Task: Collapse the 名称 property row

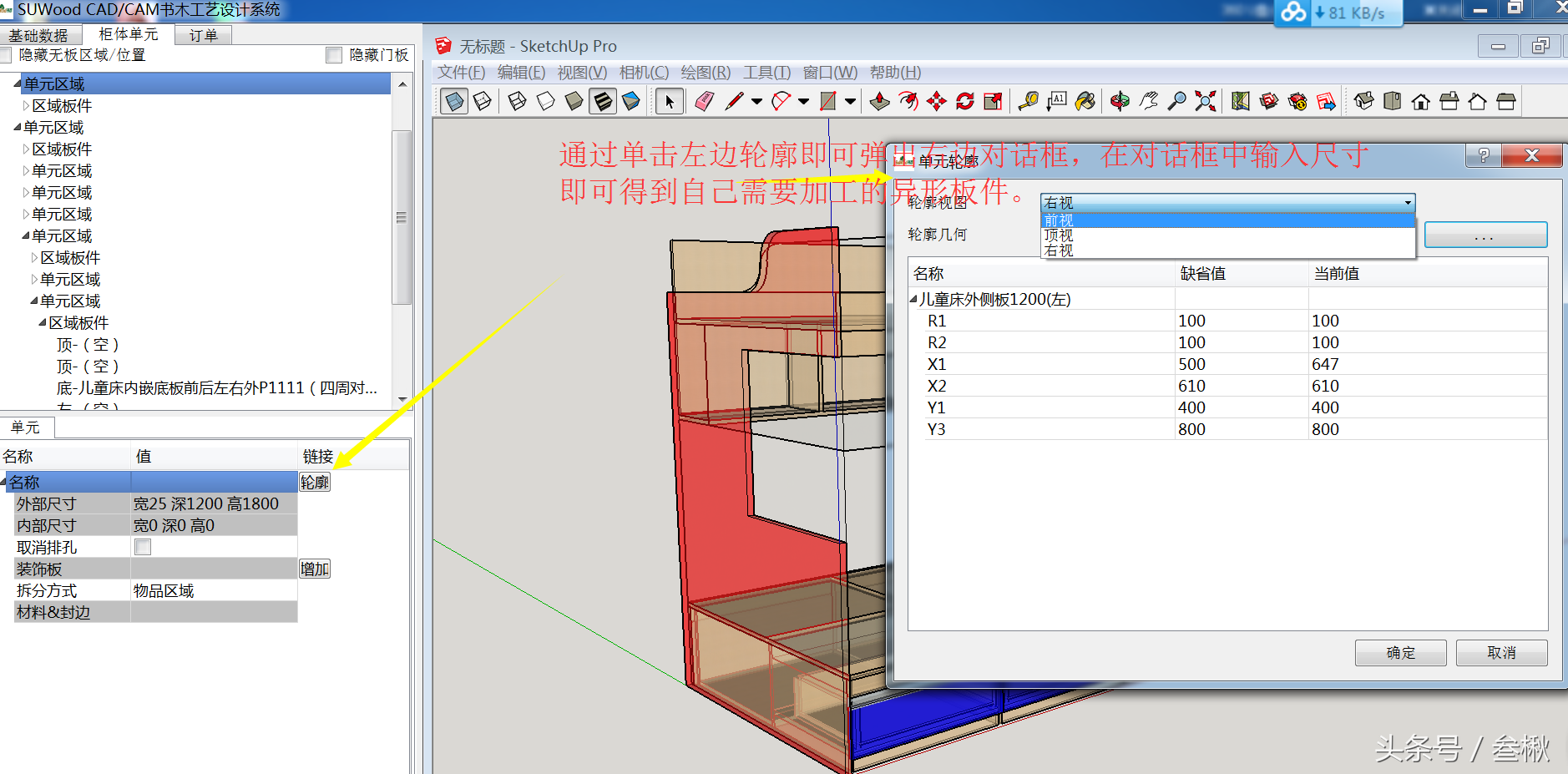Action: click(3, 482)
